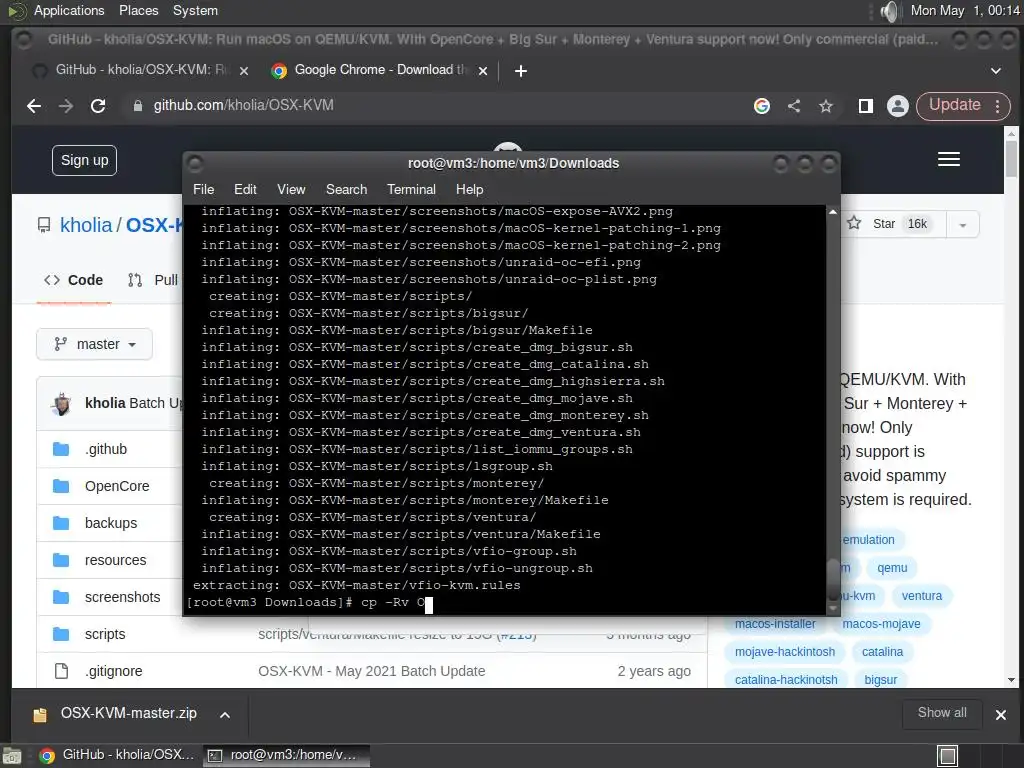The height and width of the screenshot is (768, 1024).
Task: Click the .github folder icon
Action: coord(61,449)
